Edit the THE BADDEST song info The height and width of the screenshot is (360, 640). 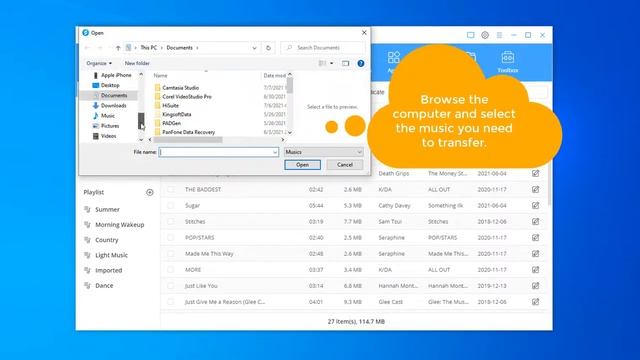point(536,189)
